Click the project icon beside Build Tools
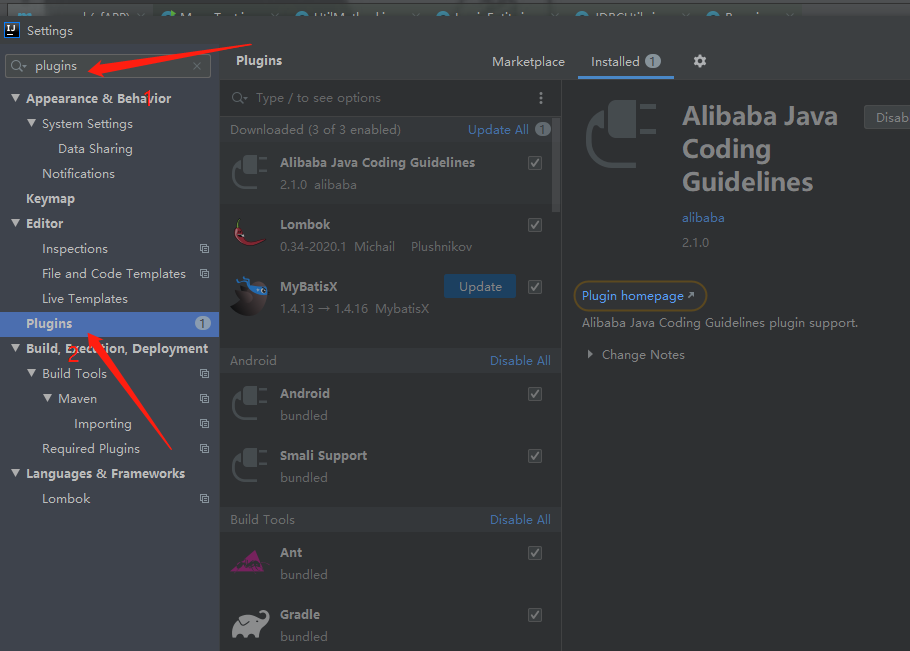Screen dimensions: 910x651 [204, 373]
